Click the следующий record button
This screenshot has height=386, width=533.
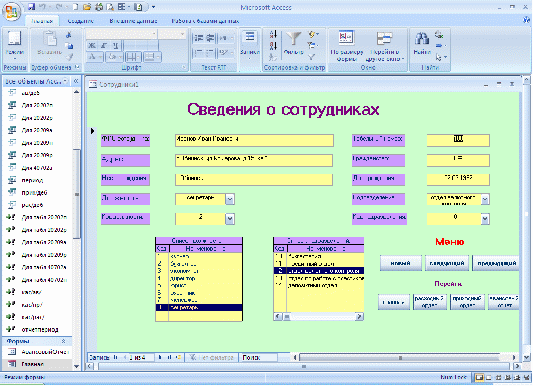tap(447, 263)
